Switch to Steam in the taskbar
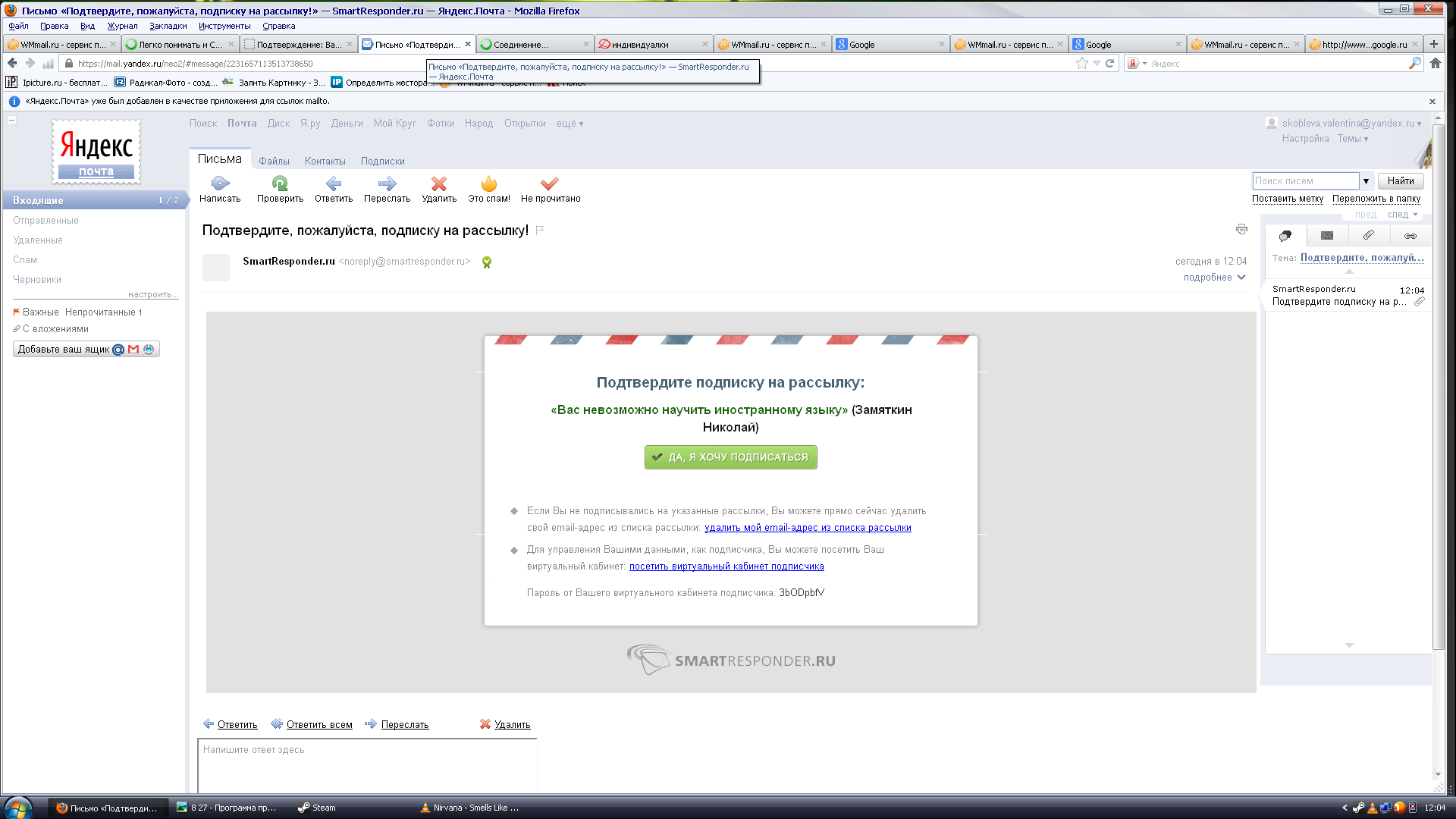The width and height of the screenshot is (1456, 819). coord(317,808)
